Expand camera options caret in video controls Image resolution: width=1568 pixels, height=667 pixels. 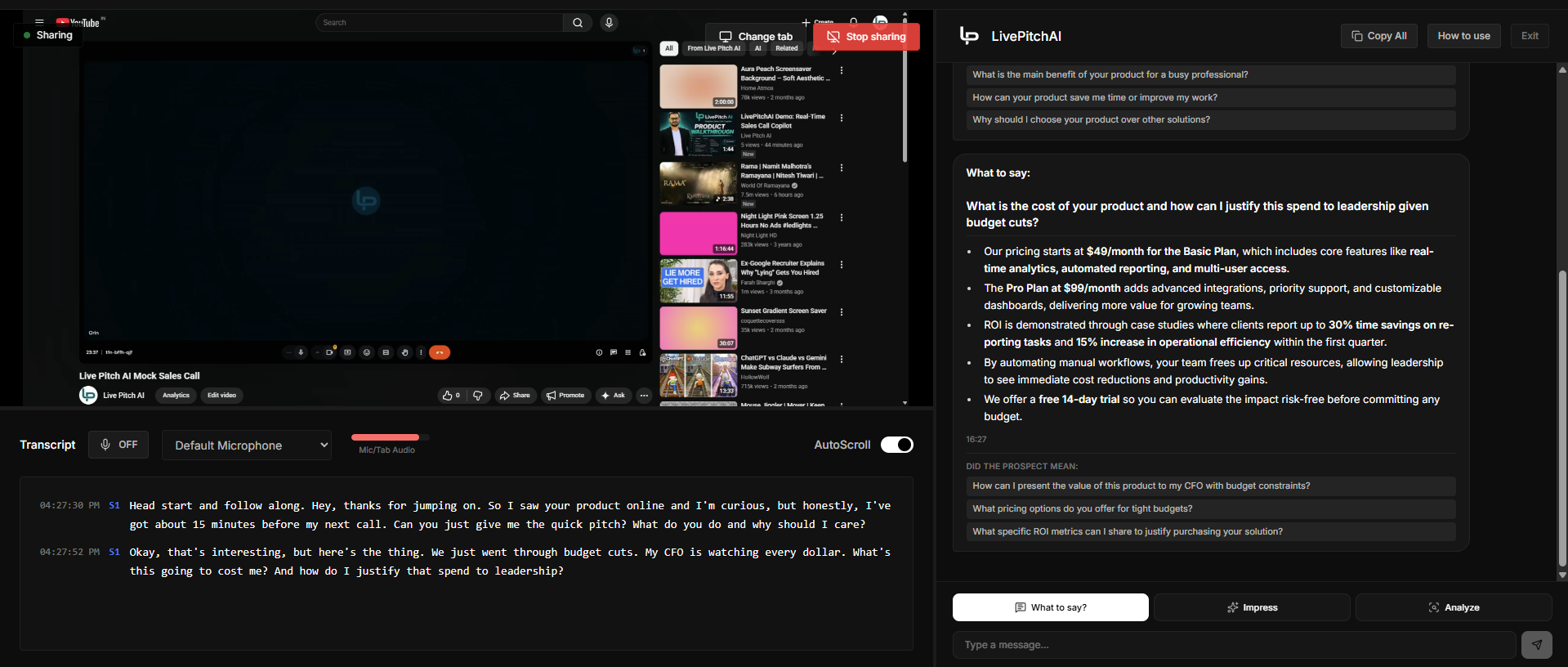pos(317,352)
